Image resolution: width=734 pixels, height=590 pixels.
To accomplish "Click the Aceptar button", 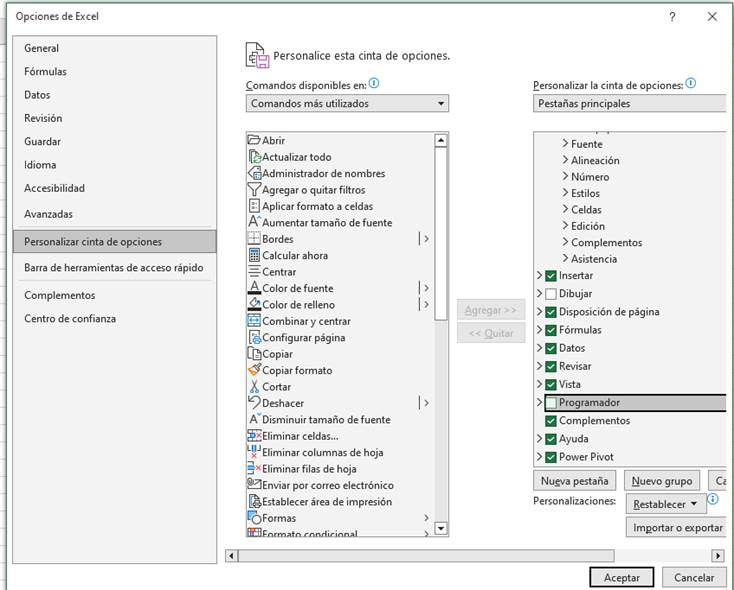I will [621, 577].
